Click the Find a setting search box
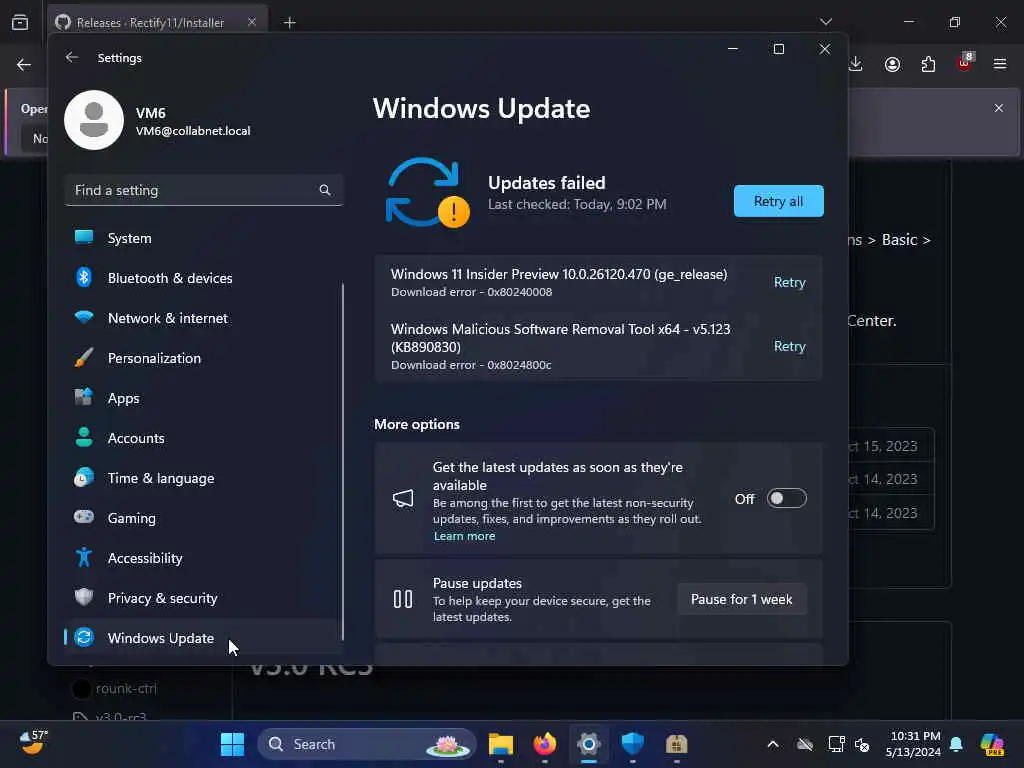Image resolution: width=1024 pixels, height=768 pixels. coord(204,190)
